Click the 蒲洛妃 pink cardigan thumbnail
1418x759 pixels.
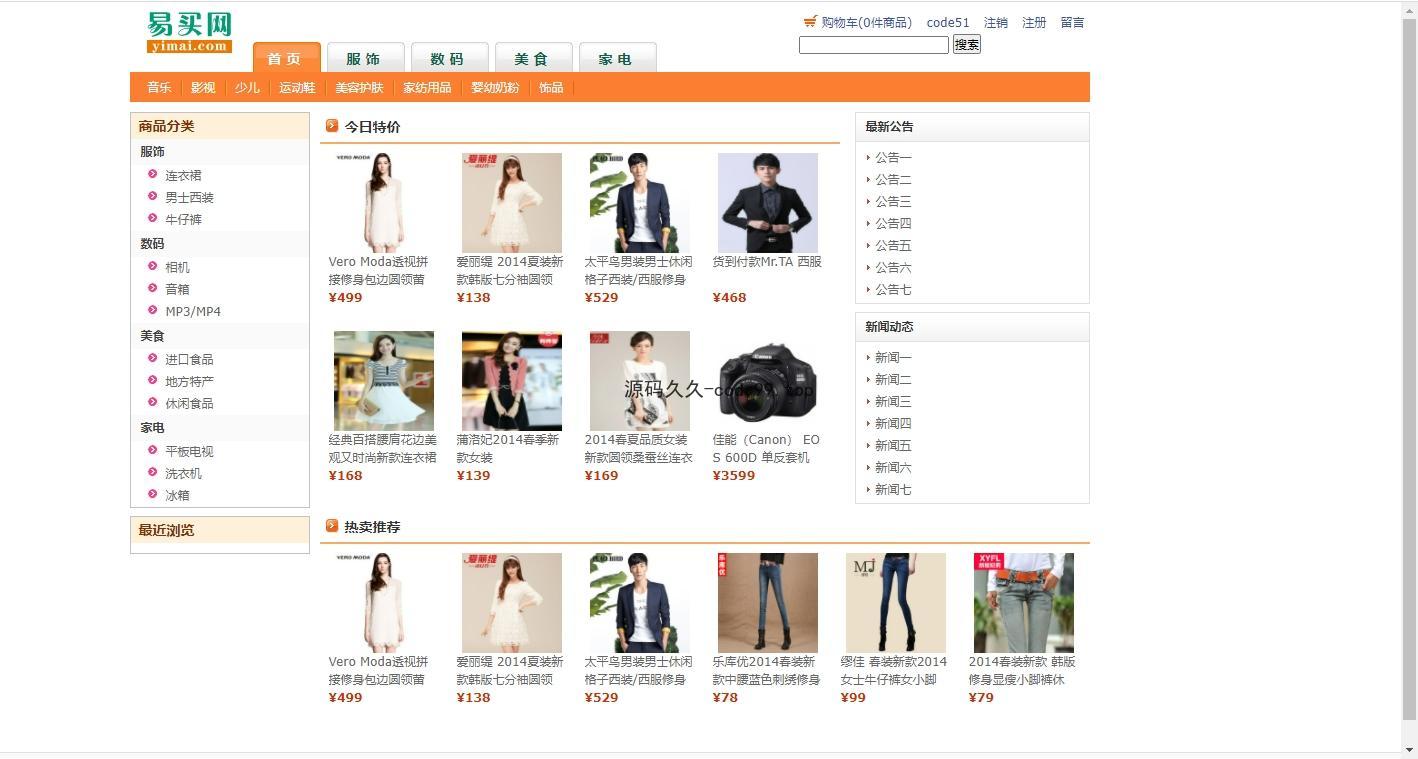pos(512,381)
